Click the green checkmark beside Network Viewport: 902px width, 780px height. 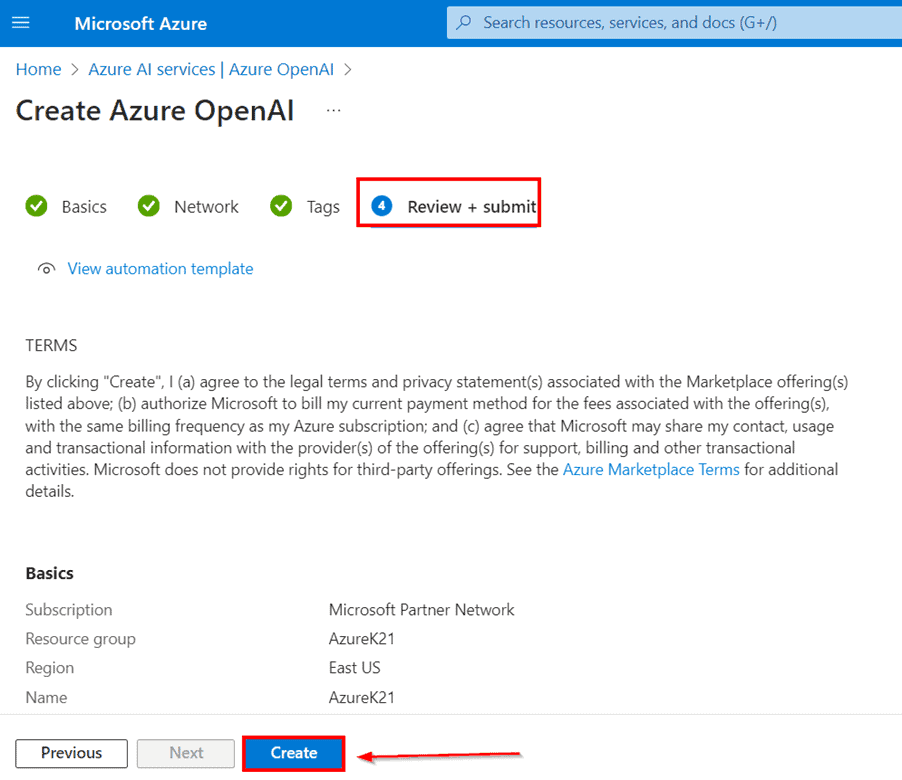149,206
